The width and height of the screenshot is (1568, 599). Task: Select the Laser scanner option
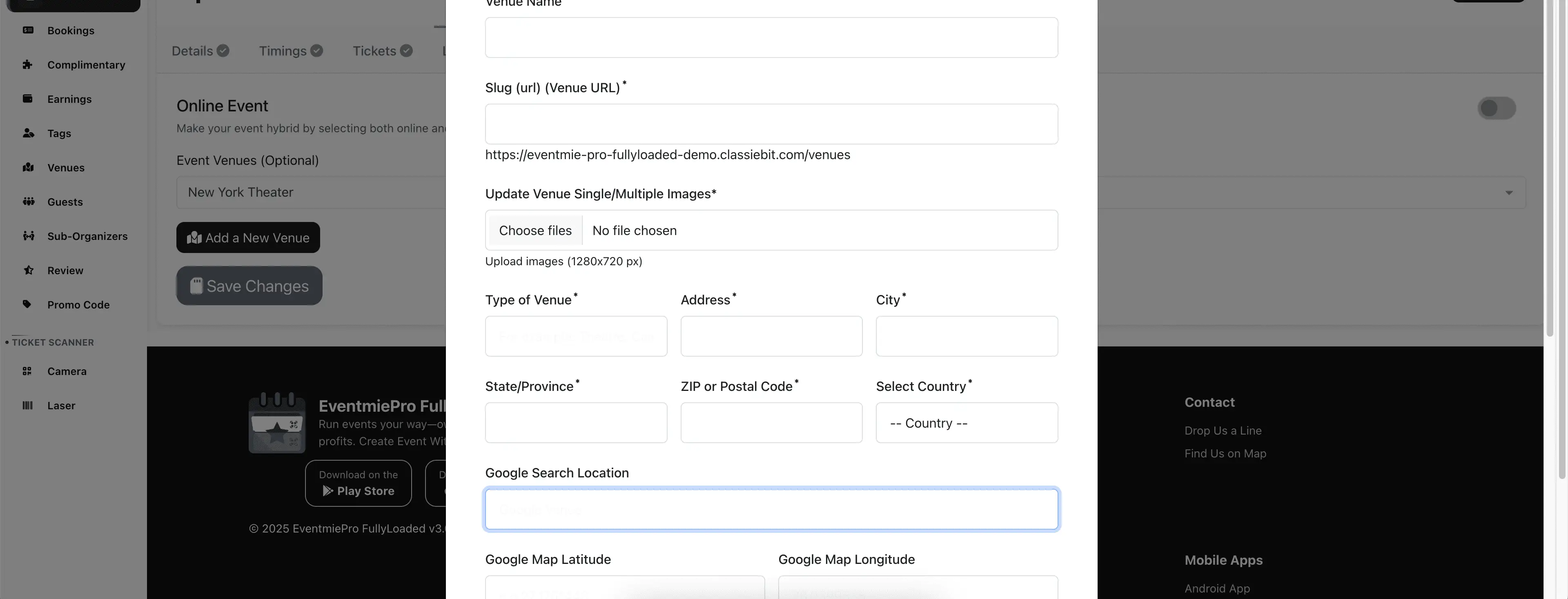(x=60, y=405)
